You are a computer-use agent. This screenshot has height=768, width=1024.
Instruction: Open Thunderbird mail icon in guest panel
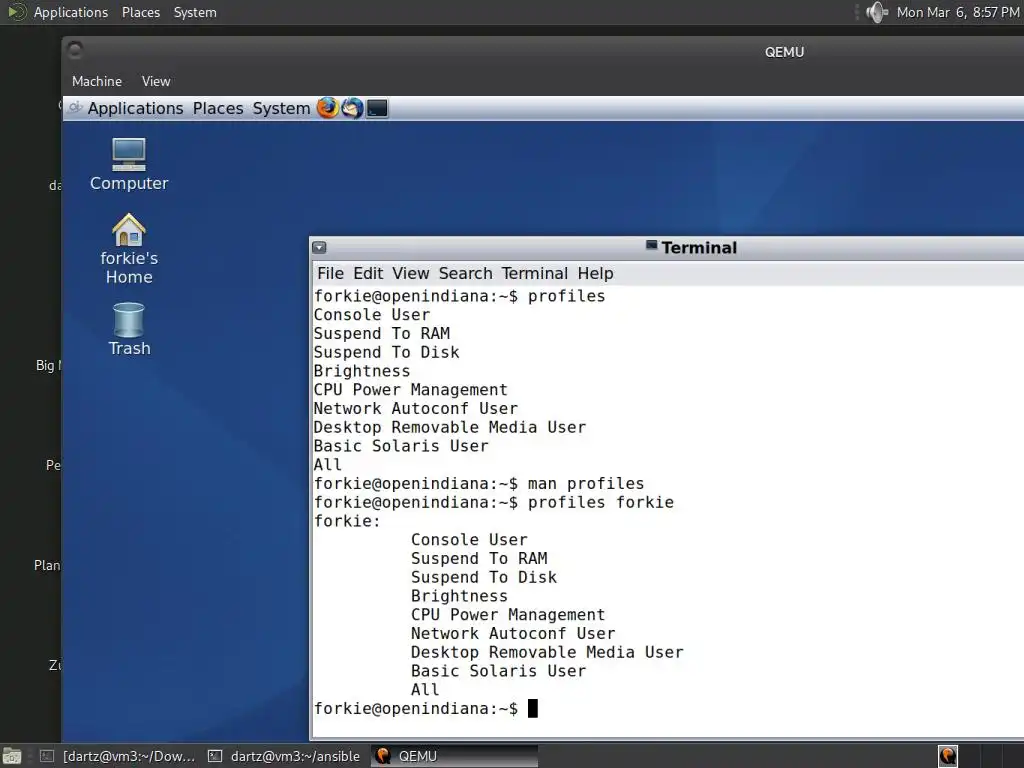pyautogui.click(x=353, y=108)
